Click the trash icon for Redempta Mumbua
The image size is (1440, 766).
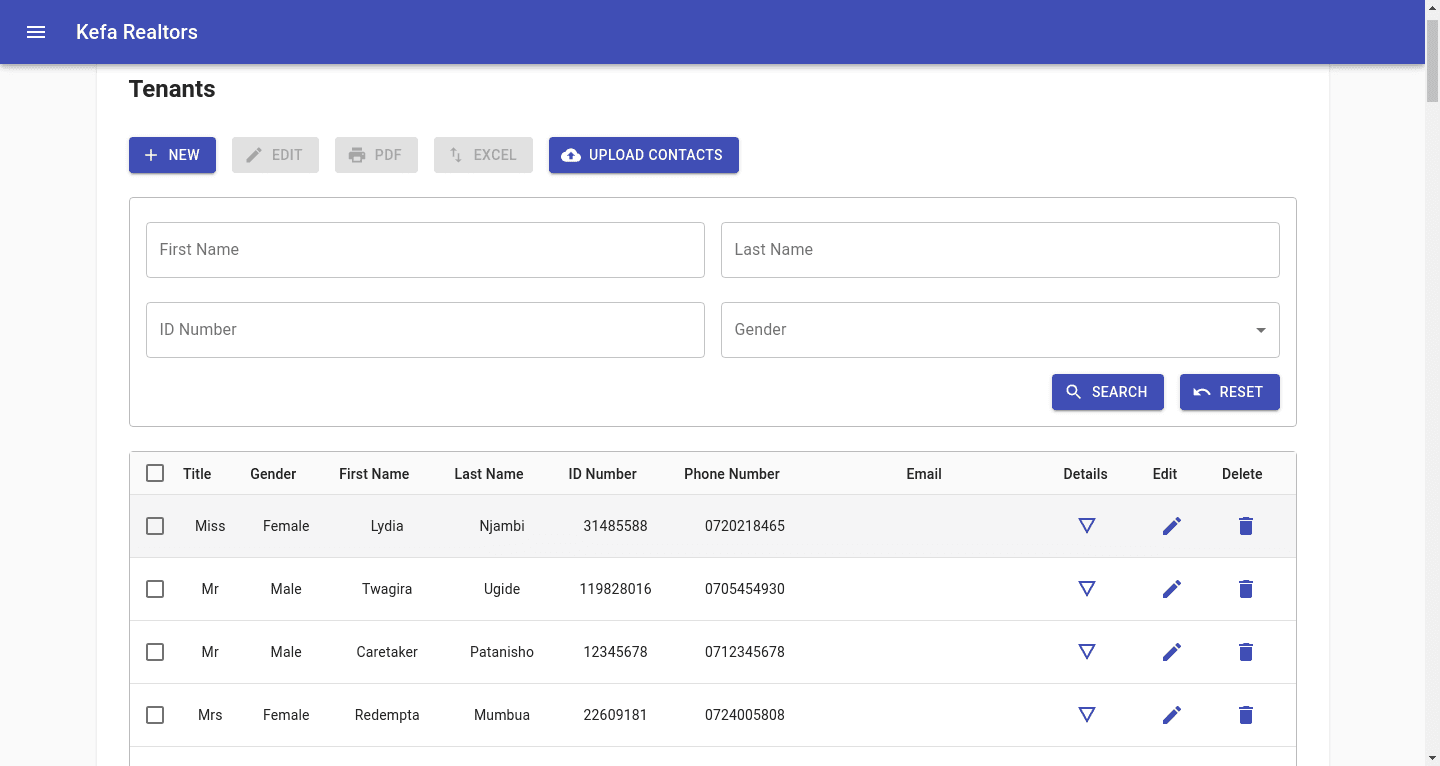1245,715
